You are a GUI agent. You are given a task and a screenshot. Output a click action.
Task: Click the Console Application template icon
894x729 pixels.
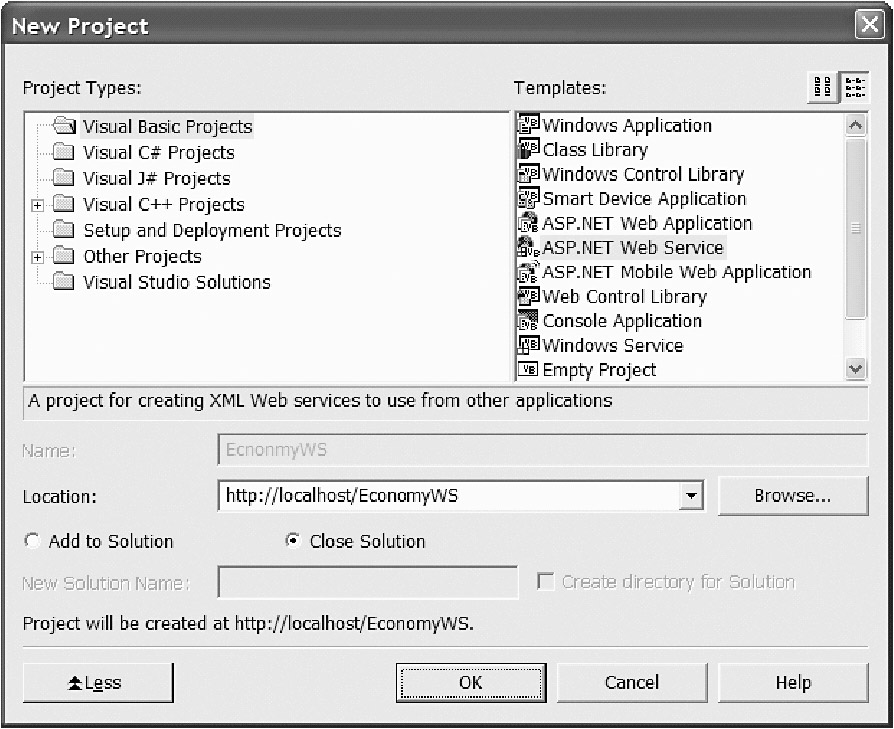(x=528, y=321)
